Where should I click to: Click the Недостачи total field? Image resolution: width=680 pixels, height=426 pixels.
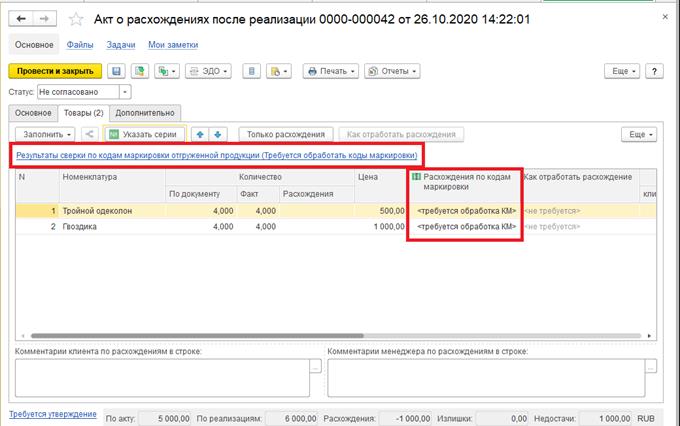[x=606, y=419]
